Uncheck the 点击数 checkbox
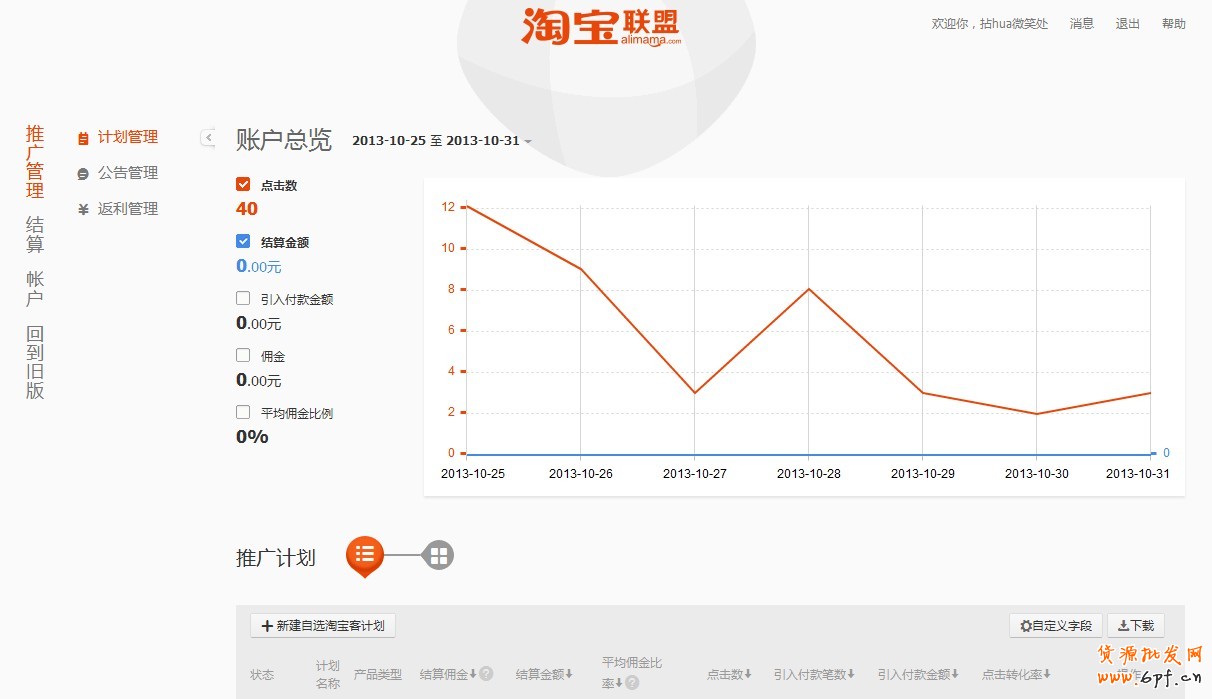Viewport: 1212px width, 699px height. [243, 185]
